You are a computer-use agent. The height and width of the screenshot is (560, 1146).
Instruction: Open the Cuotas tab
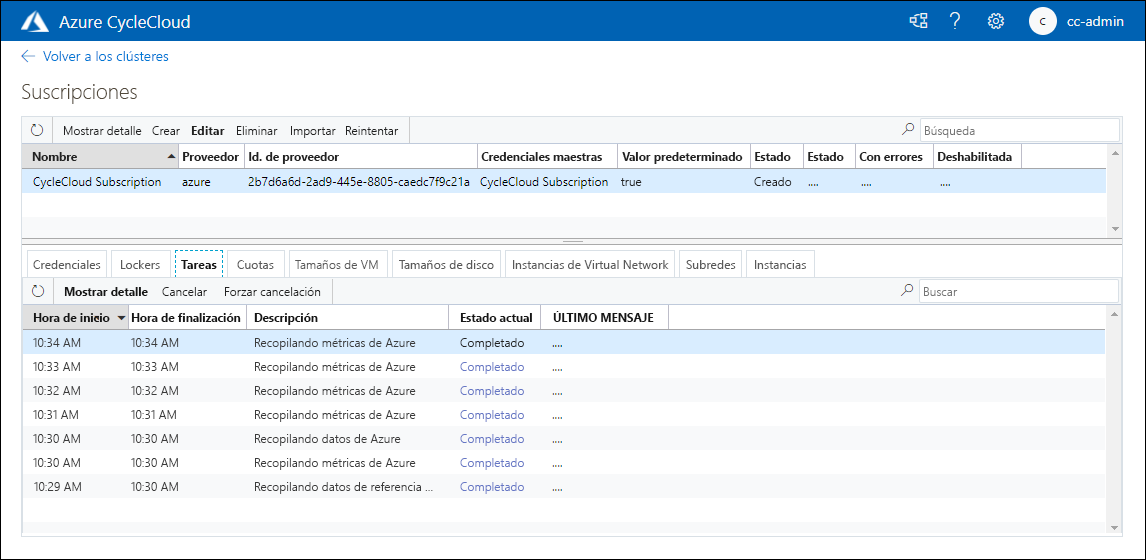click(255, 265)
